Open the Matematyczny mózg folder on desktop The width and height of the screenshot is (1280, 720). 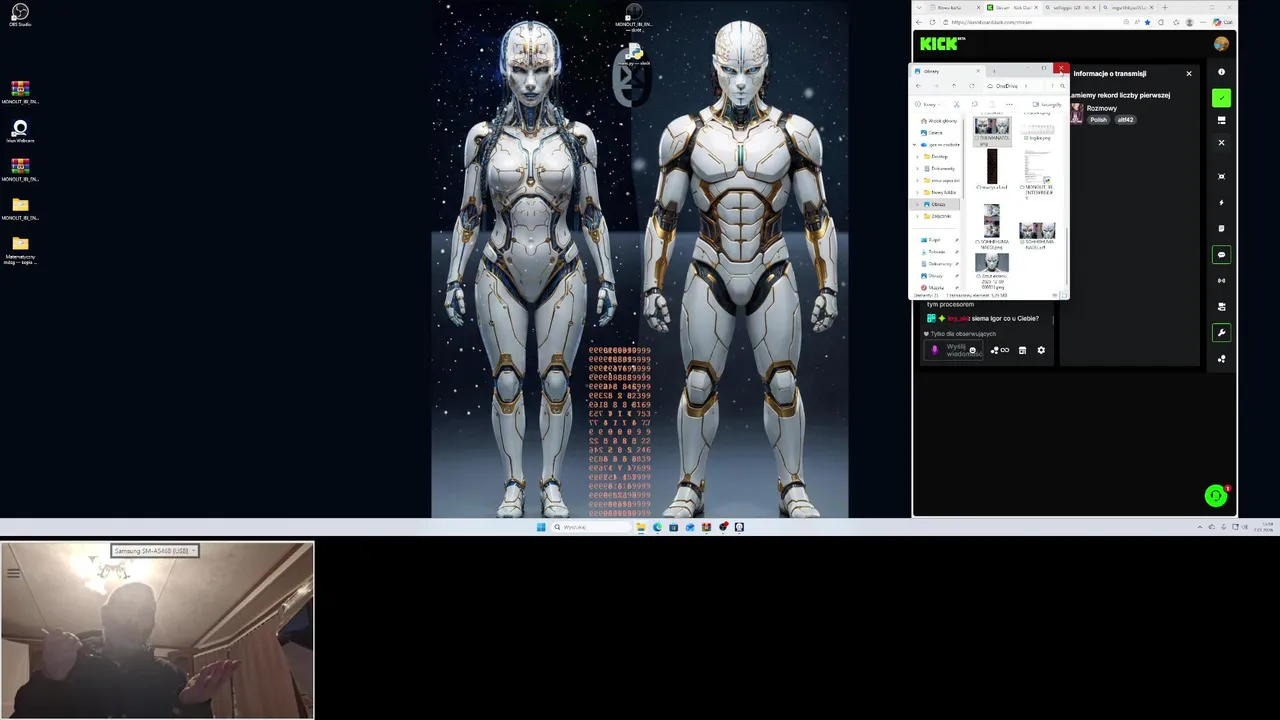click(20, 249)
